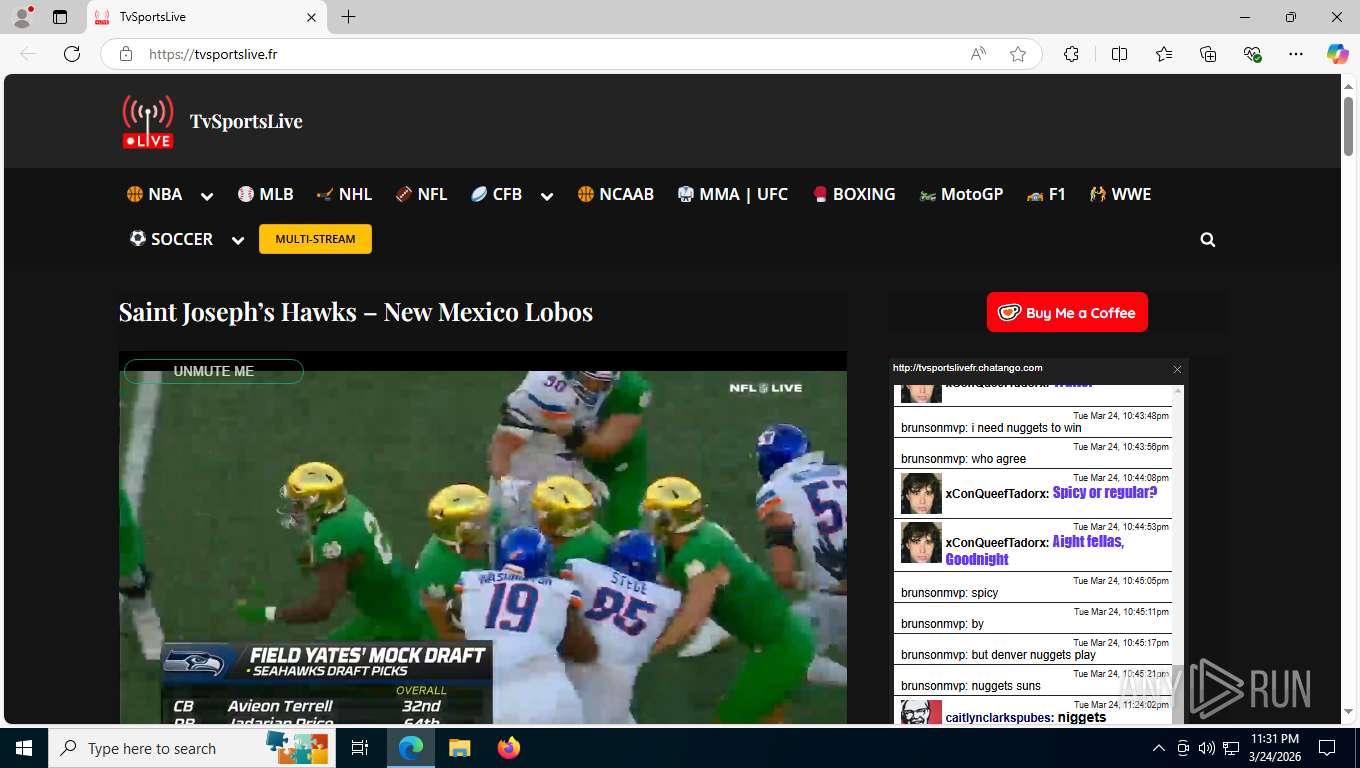This screenshot has width=1360, height=768.
Task: Click the xConQueefTadorx avatar beside Spicy or regular
Action: tap(921, 493)
